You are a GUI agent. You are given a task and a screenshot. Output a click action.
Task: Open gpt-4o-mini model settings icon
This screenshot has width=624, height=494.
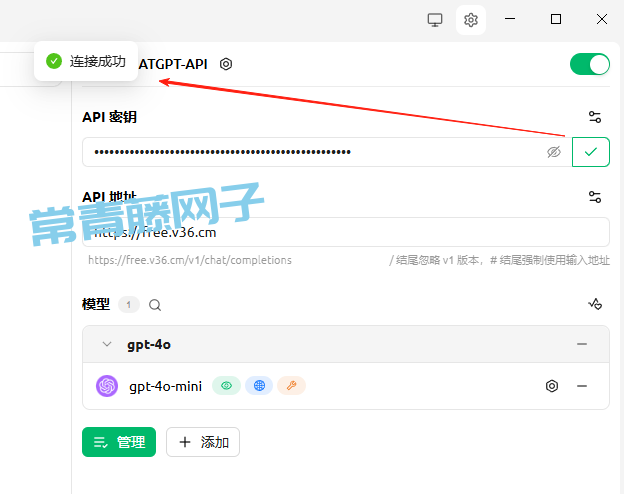[x=552, y=386]
